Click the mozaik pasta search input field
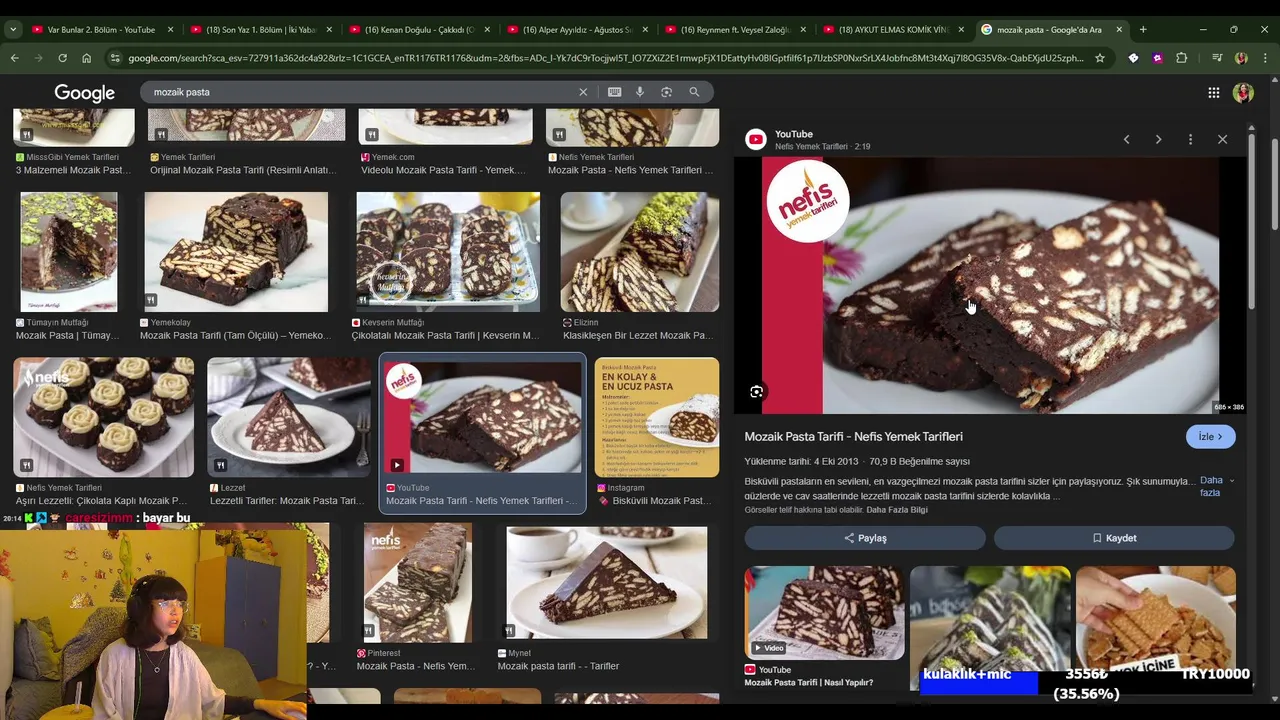This screenshot has height=720, width=1280. [360, 92]
